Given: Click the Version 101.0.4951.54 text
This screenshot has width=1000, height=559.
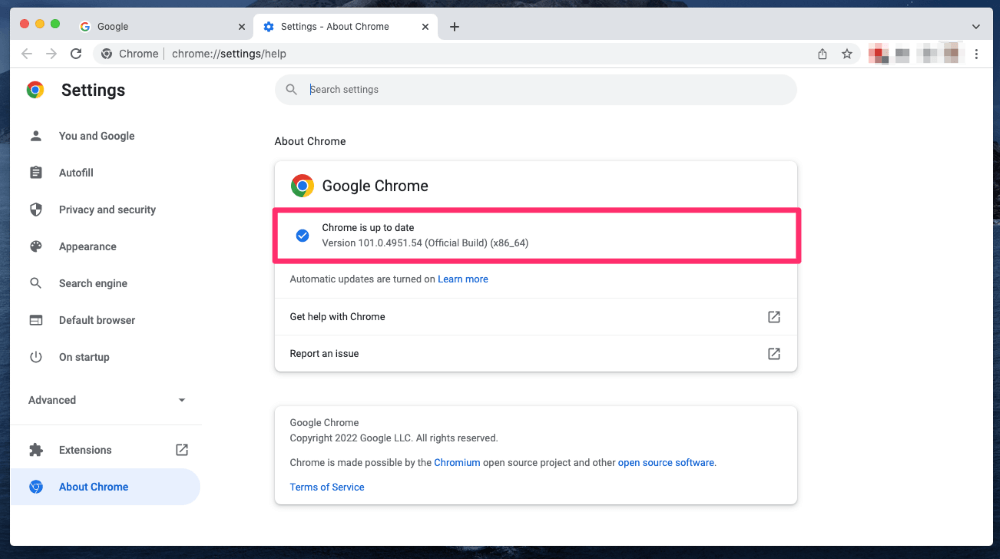Looking at the screenshot, I should pyautogui.click(x=425, y=243).
